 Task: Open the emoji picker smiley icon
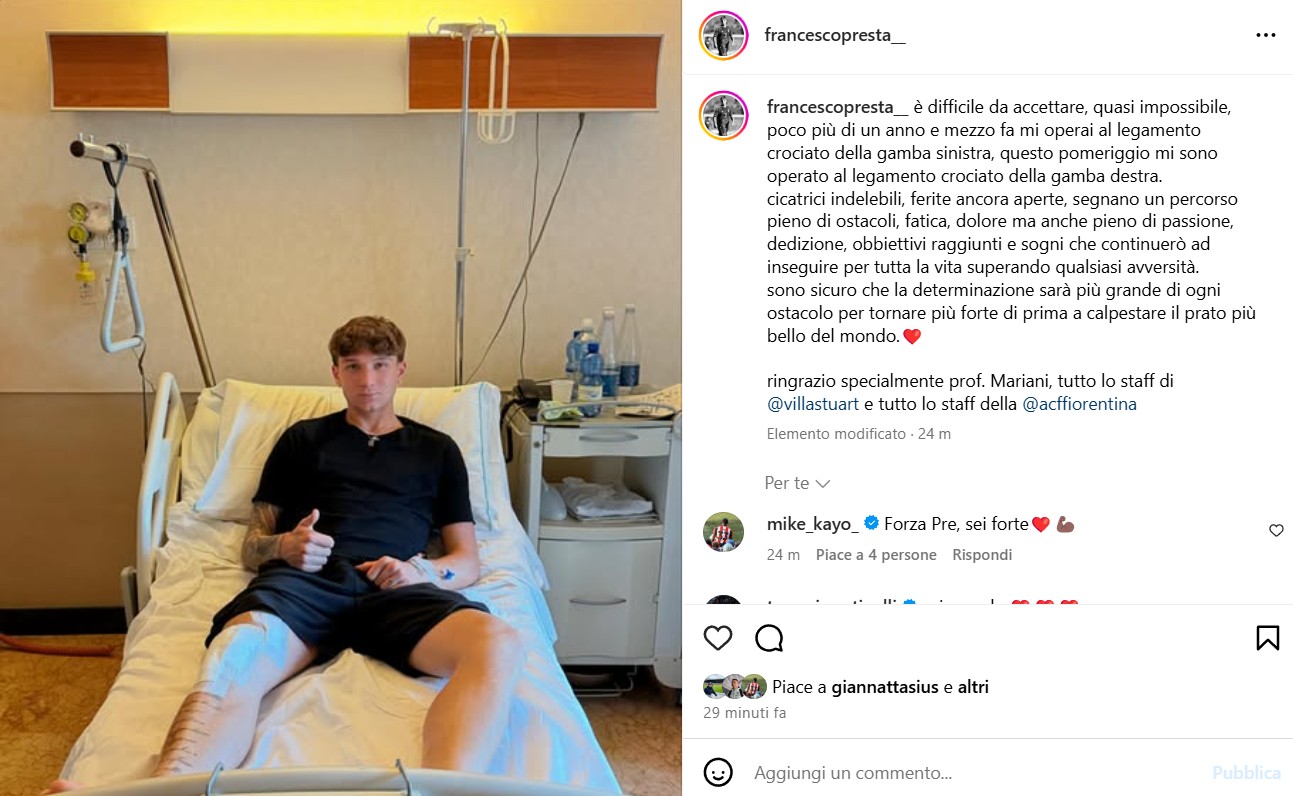717,773
